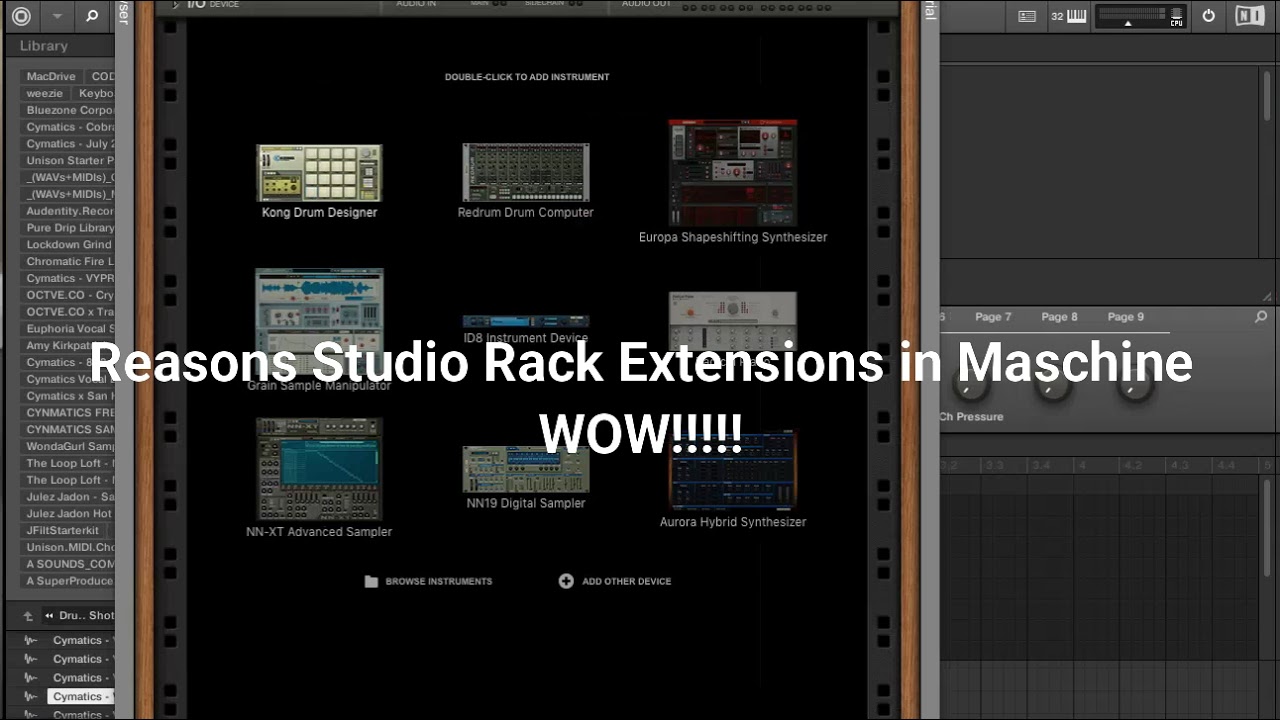Select the Europa Shapeshifting Synthesizer thumbnail
Image resolution: width=1280 pixels, height=720 pixels.
pos(733,173)
